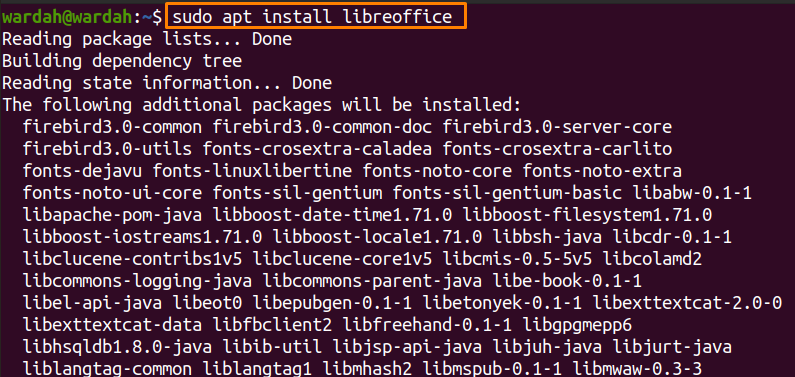
Task: Click the libexttextcat-2.0-0 package name
Action: (688, 303)
